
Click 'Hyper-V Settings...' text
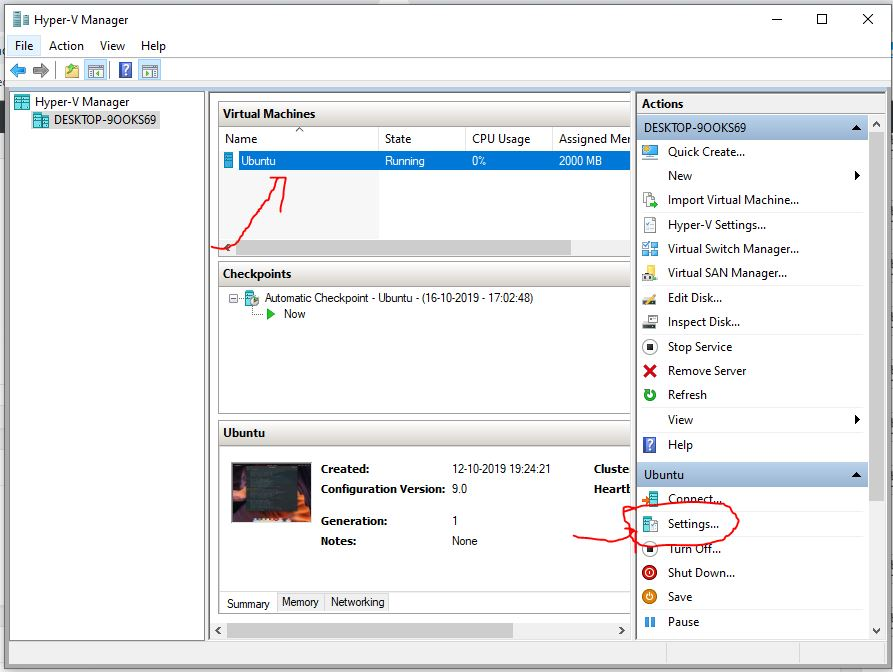(716, 225)
